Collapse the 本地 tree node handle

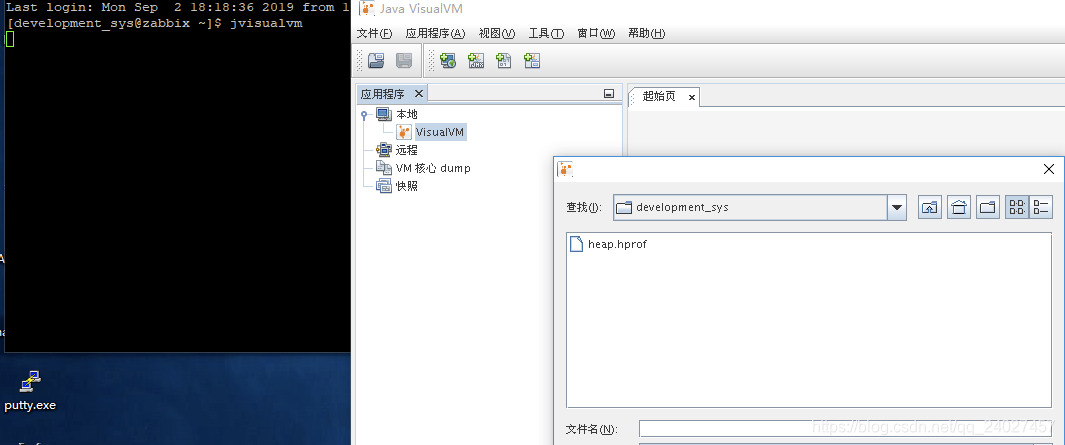tap(364, 115)
